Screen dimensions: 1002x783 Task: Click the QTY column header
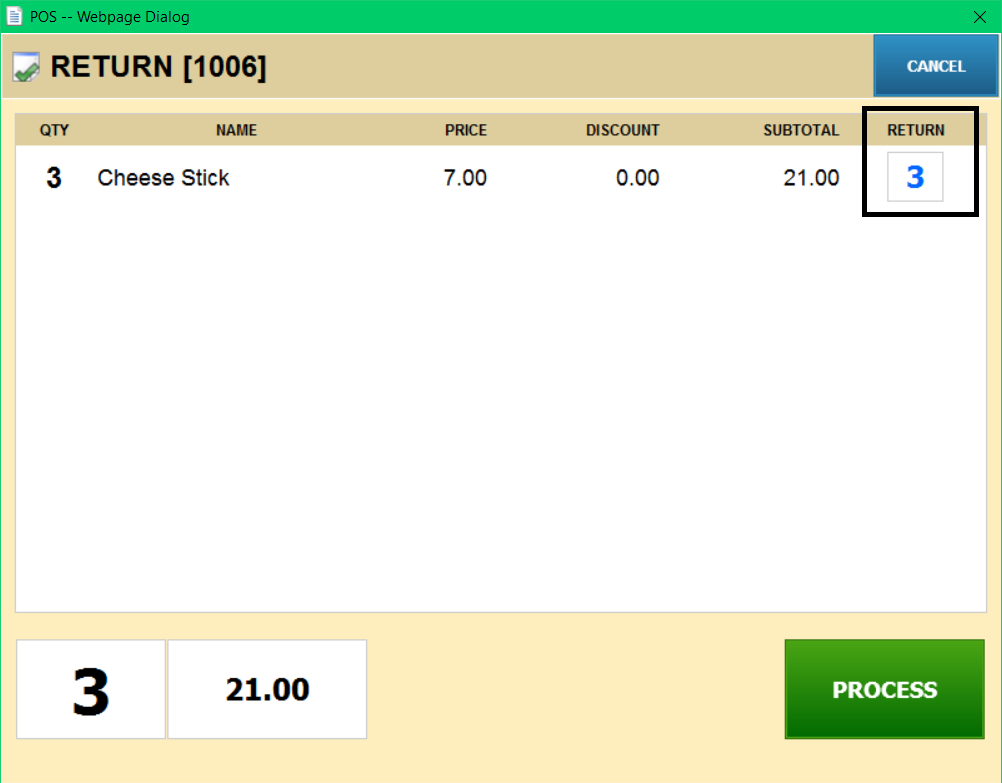click(x=54, y=130)
